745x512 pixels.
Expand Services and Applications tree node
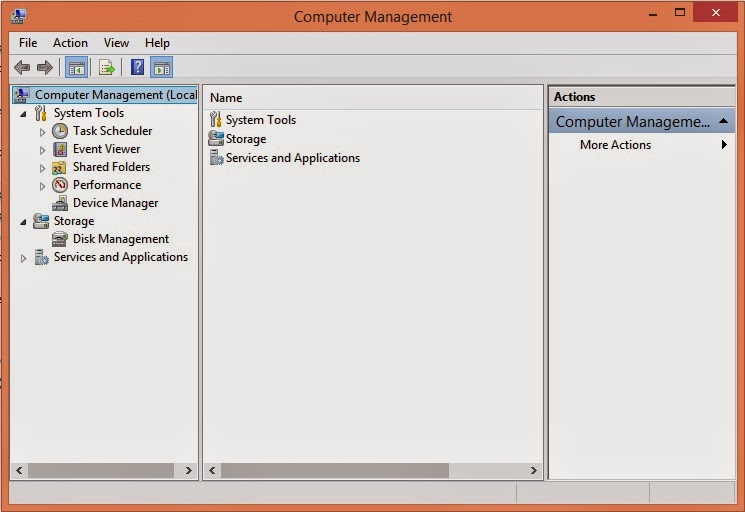click(23, 258)
